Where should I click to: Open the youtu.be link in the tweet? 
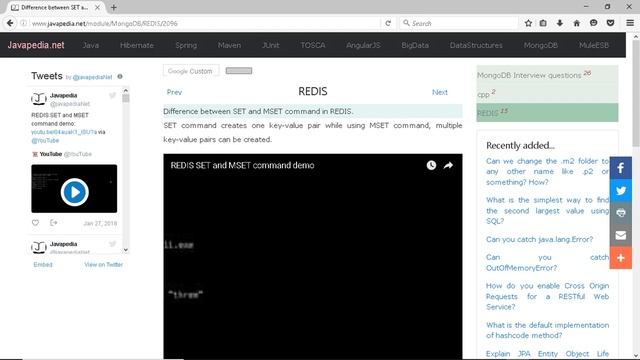coord(64,132)
